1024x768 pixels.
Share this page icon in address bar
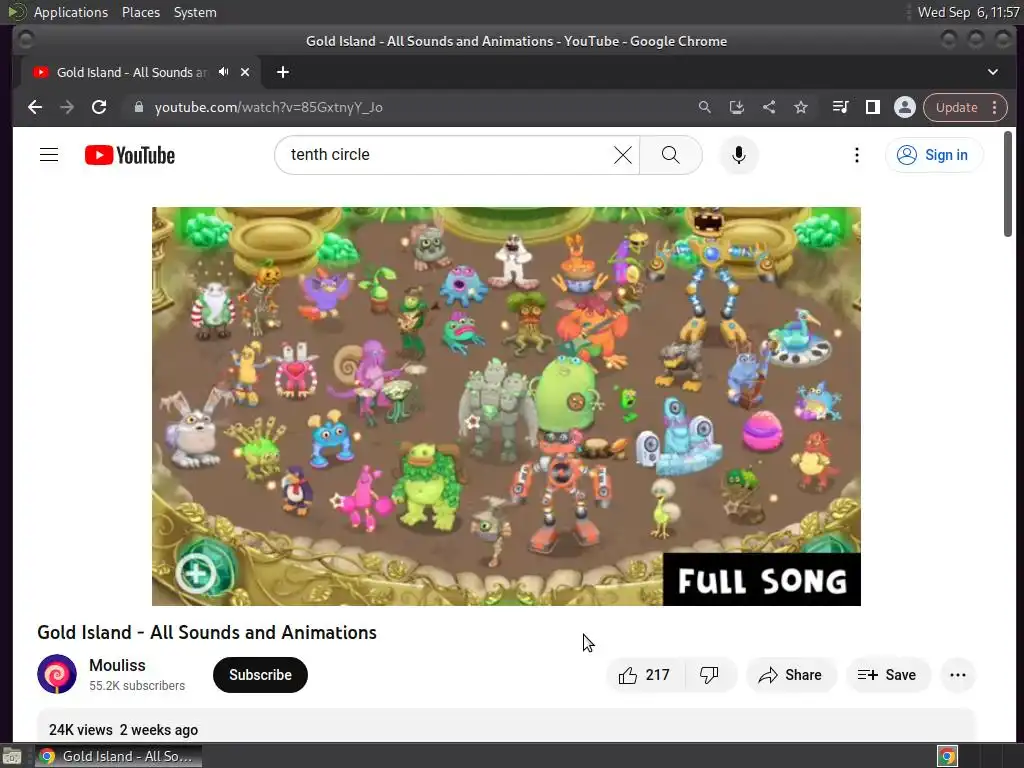769,107
